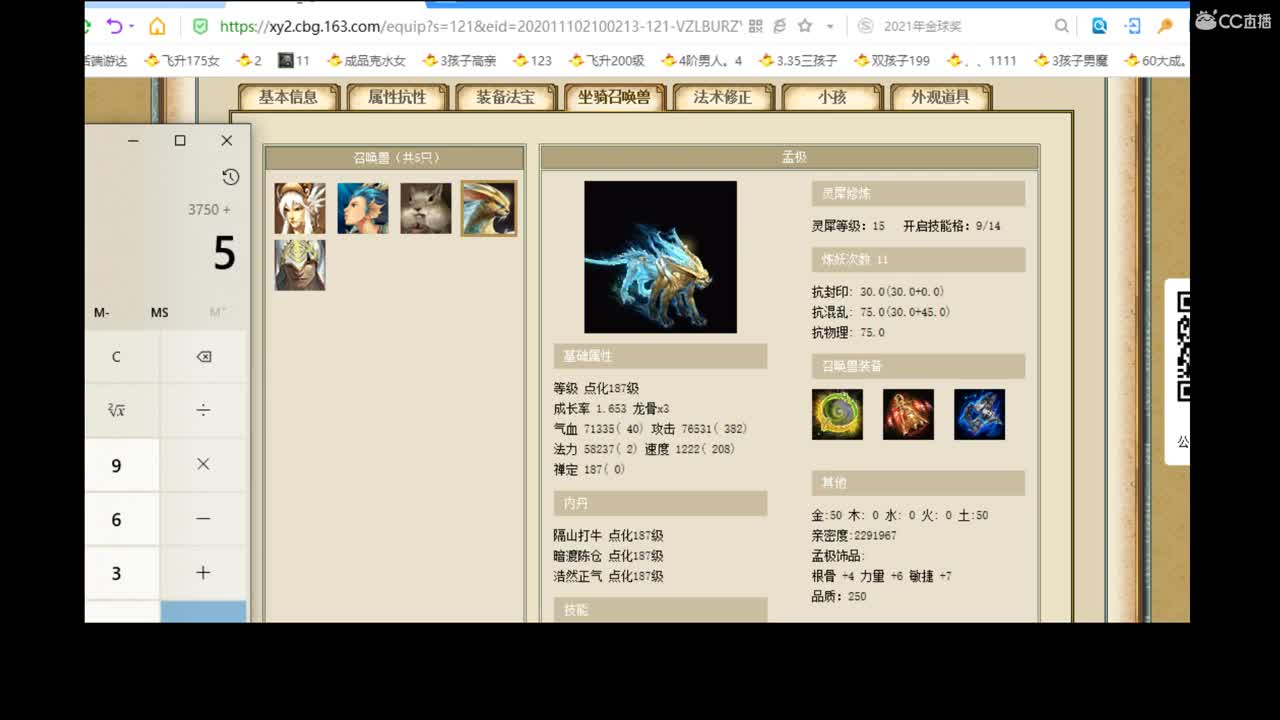Click calculator MS memory store button
1280x720 pixels.
pyautogui.click(x=159, y=312)
